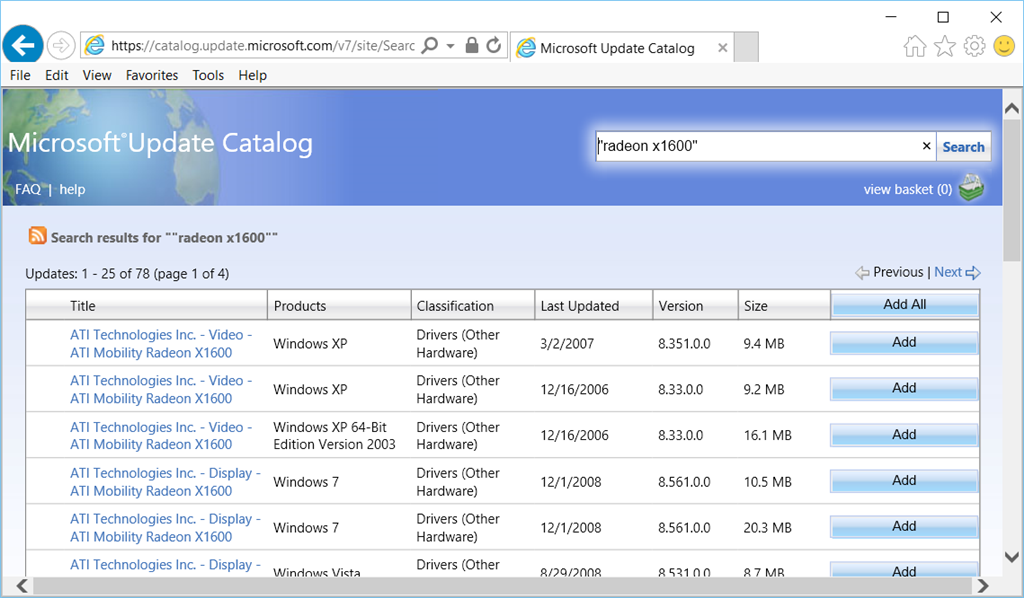Viewport: 1024px width, 598px height.
Task: Sort by the Version column header
Action: 696,306
